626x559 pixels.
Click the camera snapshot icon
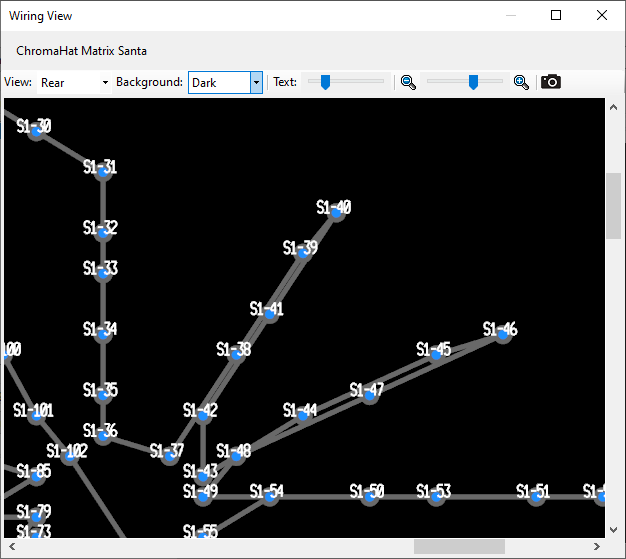pos(551,82)
